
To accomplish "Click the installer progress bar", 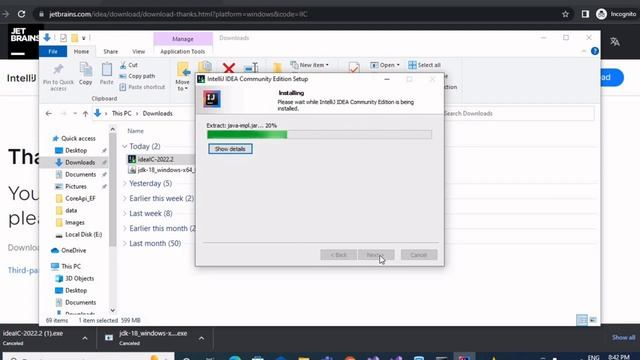I will [x=319, y=134].
